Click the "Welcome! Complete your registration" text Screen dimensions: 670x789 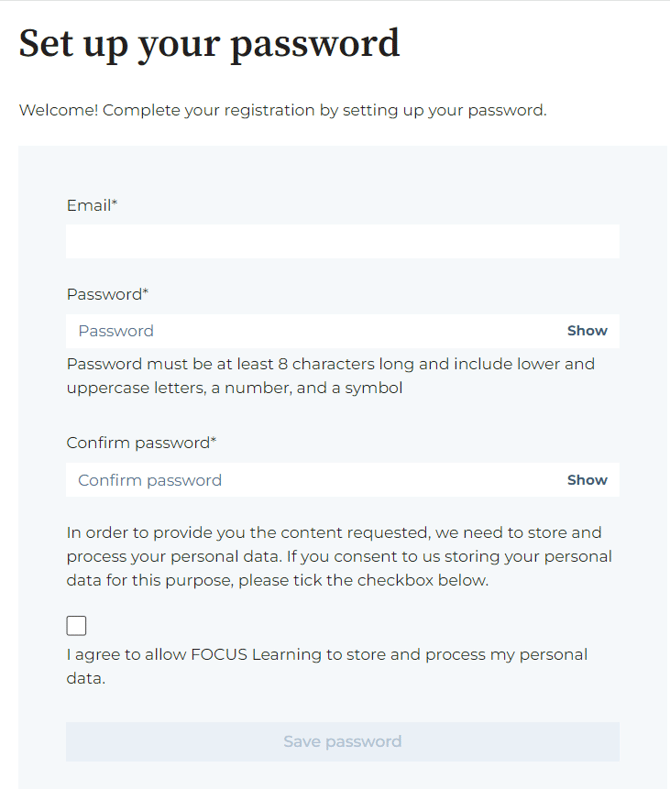pyautogui.click(x=282, y=110)
